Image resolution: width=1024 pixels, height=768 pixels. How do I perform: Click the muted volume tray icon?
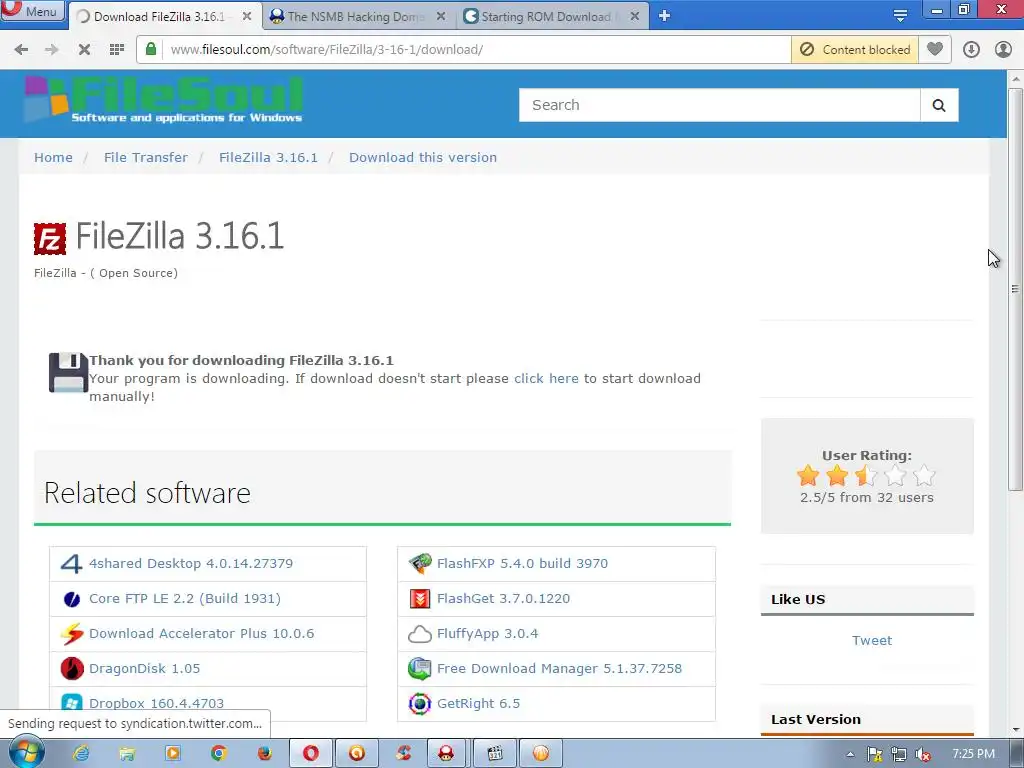coord(923,754)
